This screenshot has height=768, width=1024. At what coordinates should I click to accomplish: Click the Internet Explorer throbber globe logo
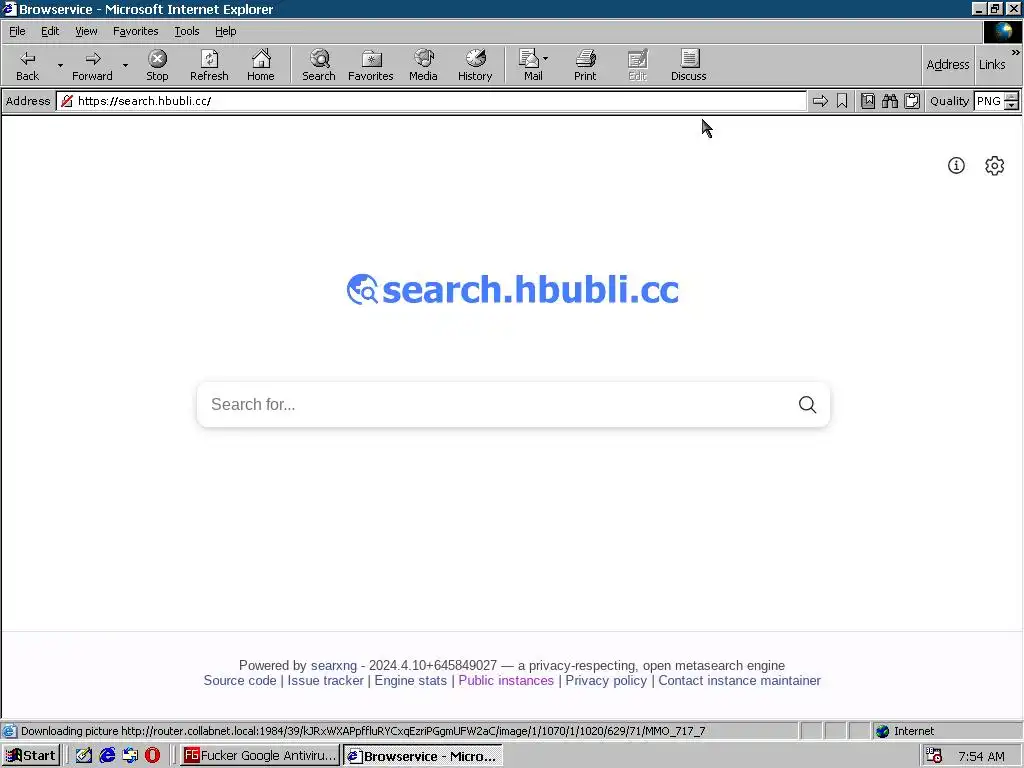[x=1002, y=31]
